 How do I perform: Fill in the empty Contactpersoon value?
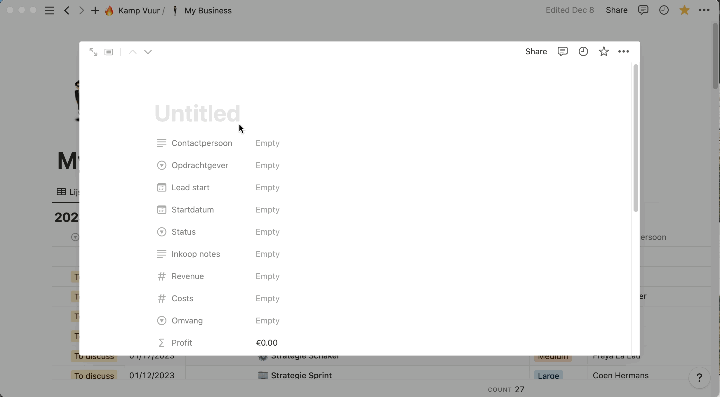click(267, 143)
